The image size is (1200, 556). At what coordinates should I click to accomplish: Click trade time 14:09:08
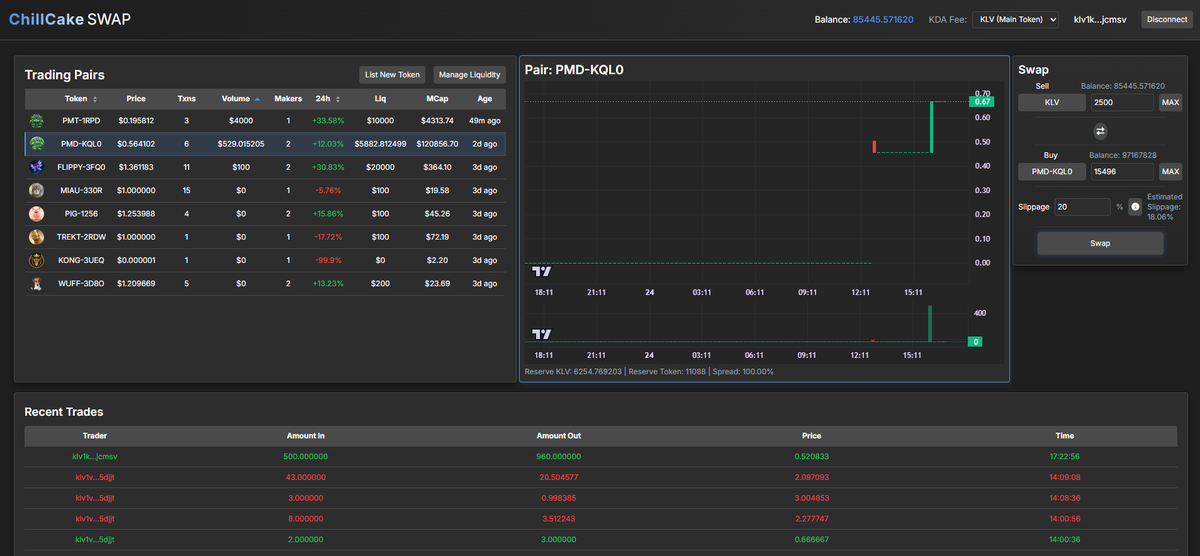[1064, 477]
